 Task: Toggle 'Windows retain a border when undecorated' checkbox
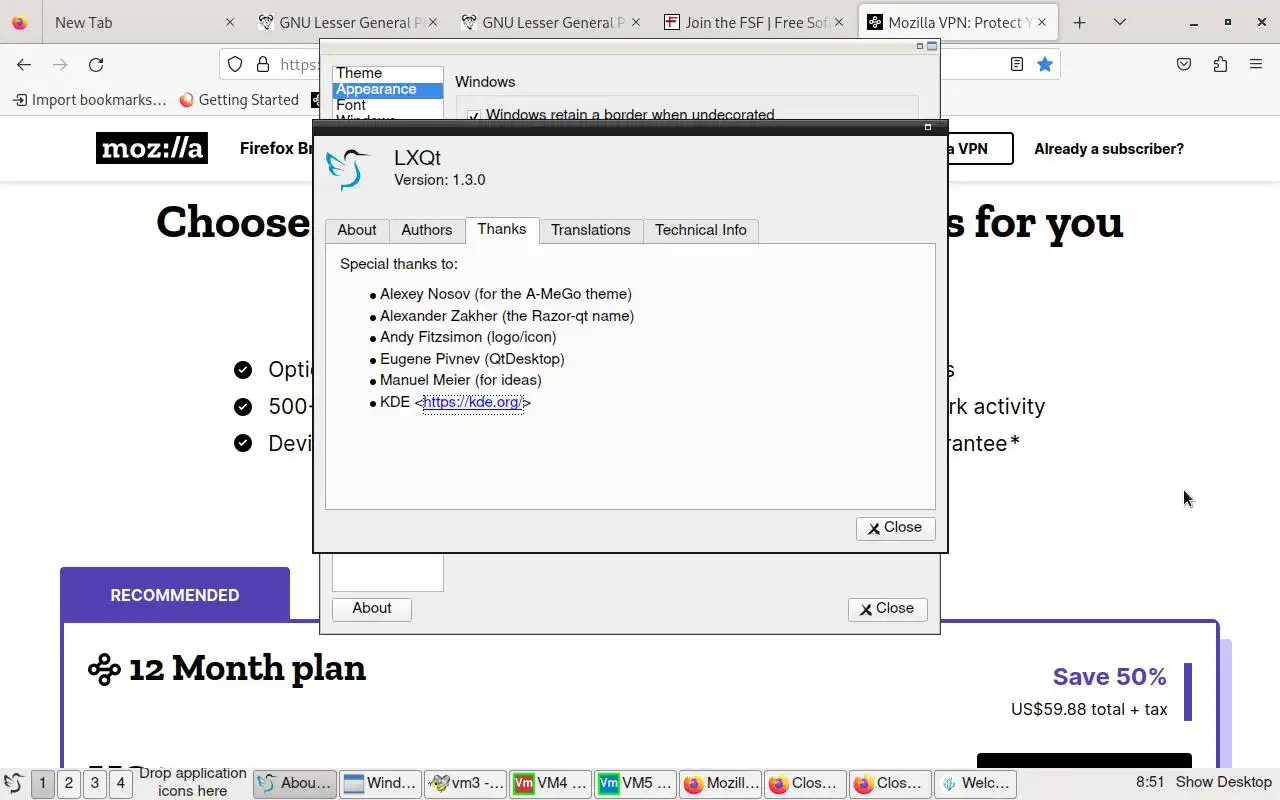(474, 115)
